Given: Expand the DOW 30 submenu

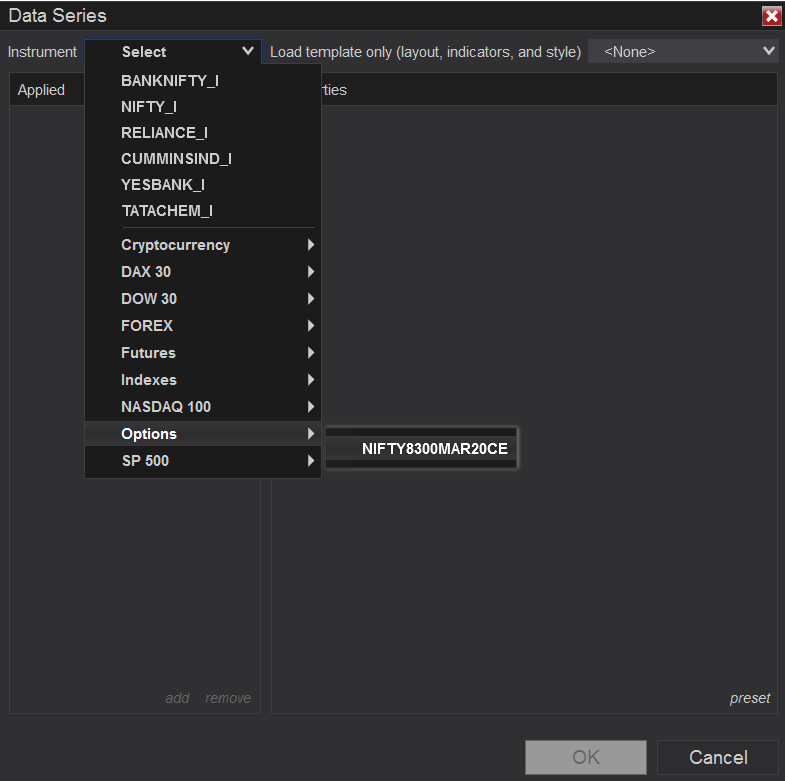Looking at the screenshot, I should coord(203,299).
